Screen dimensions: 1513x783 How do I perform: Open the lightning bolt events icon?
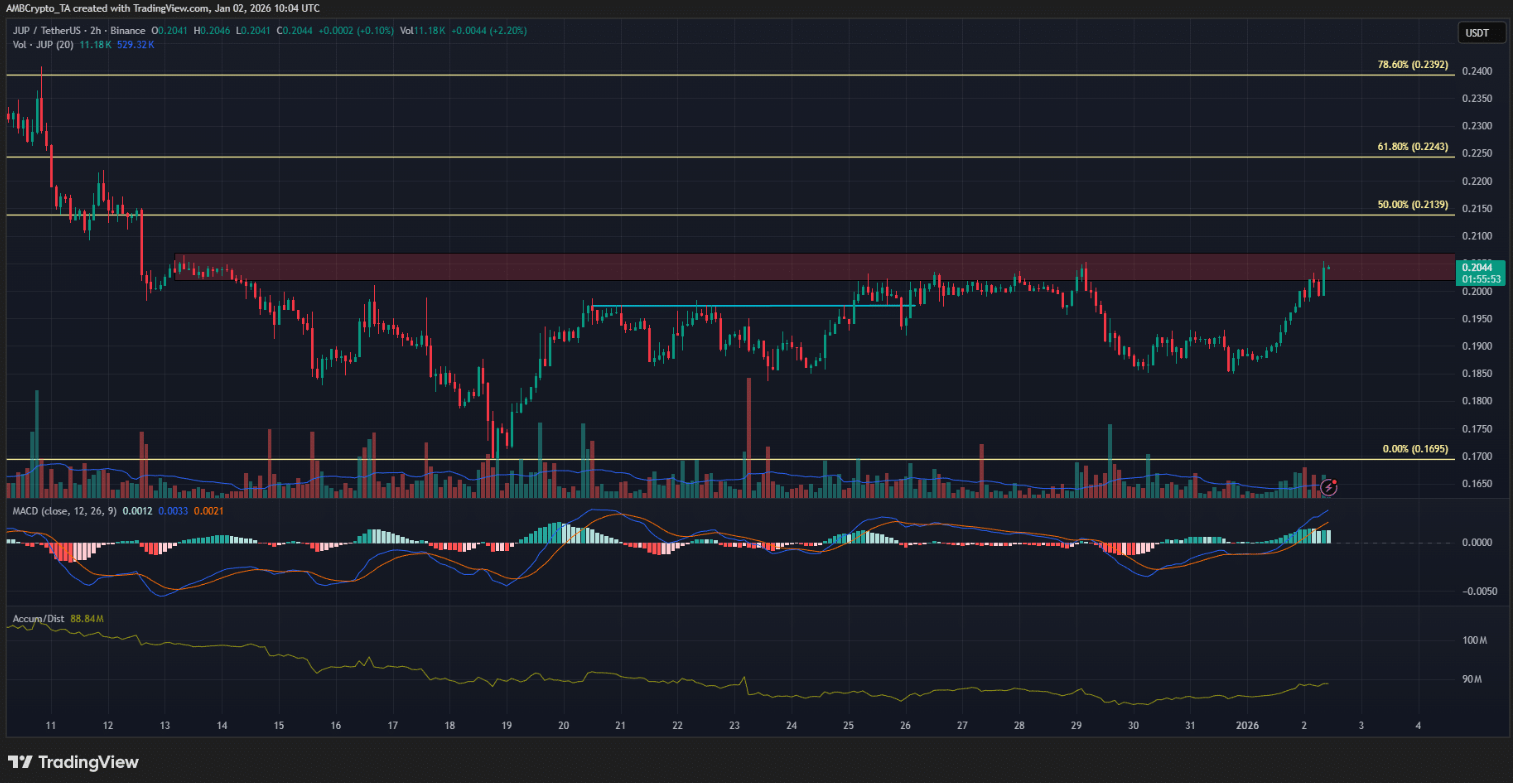(1329, 487)
